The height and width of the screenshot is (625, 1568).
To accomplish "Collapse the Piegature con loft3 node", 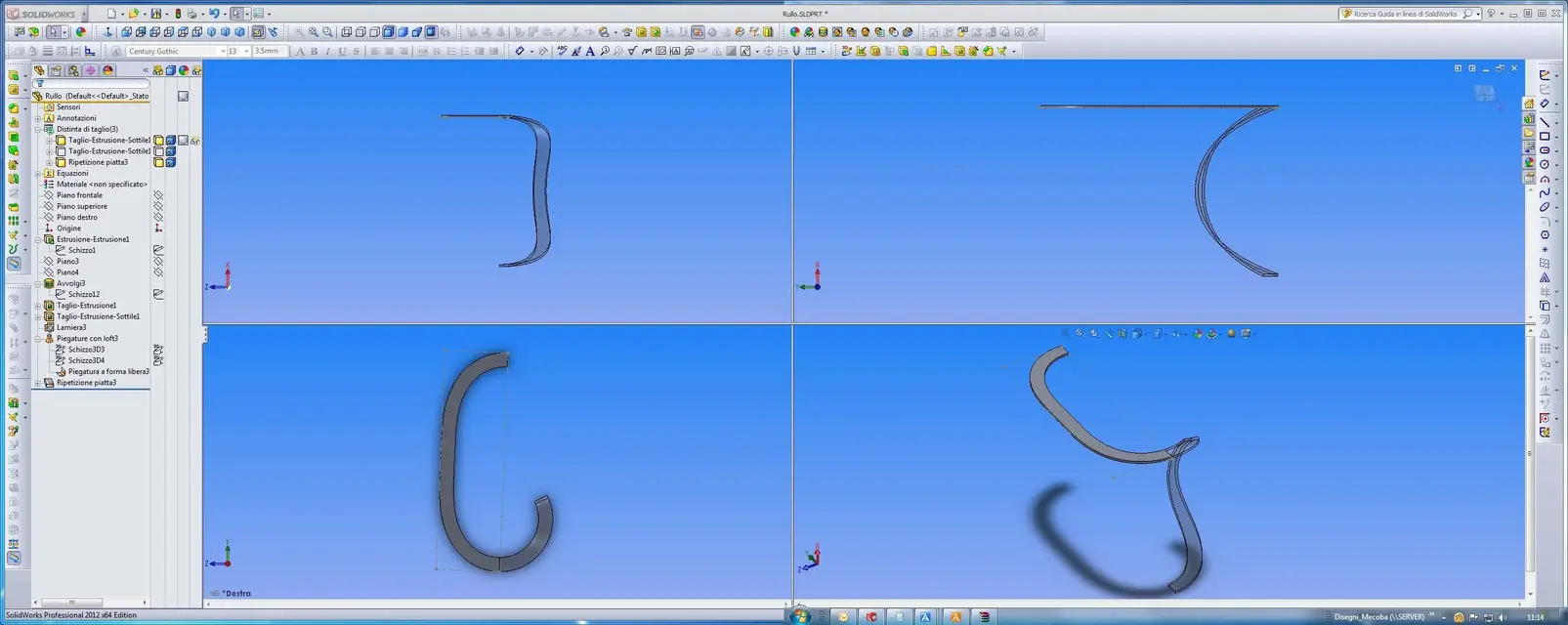I will 38,339.
